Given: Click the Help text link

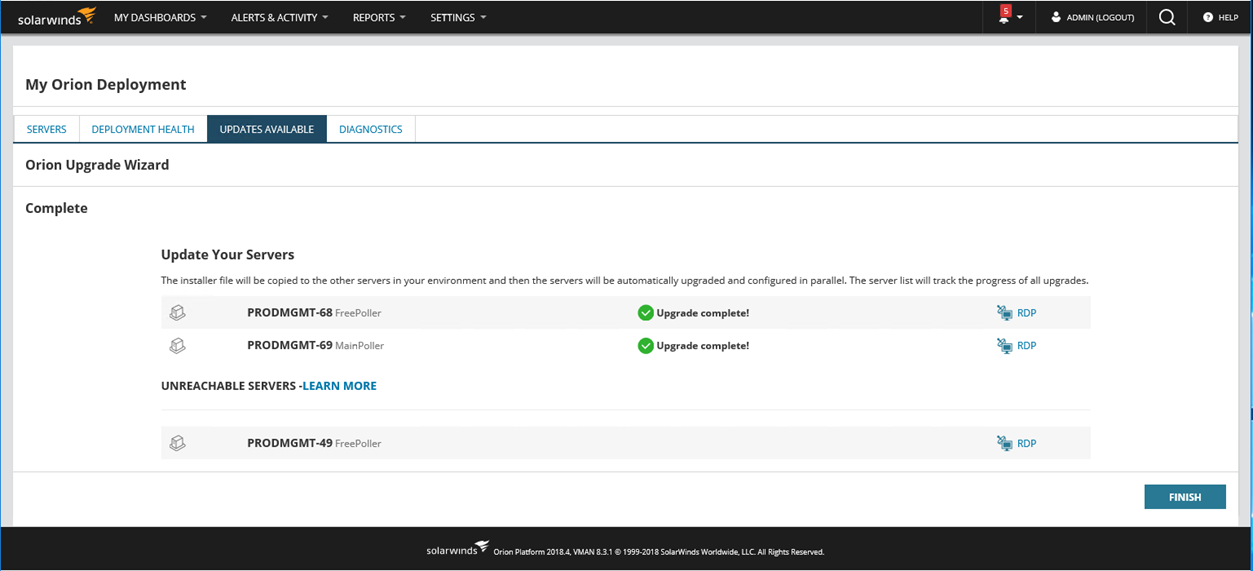Looking at the screenshot, I should [1228, 18].
